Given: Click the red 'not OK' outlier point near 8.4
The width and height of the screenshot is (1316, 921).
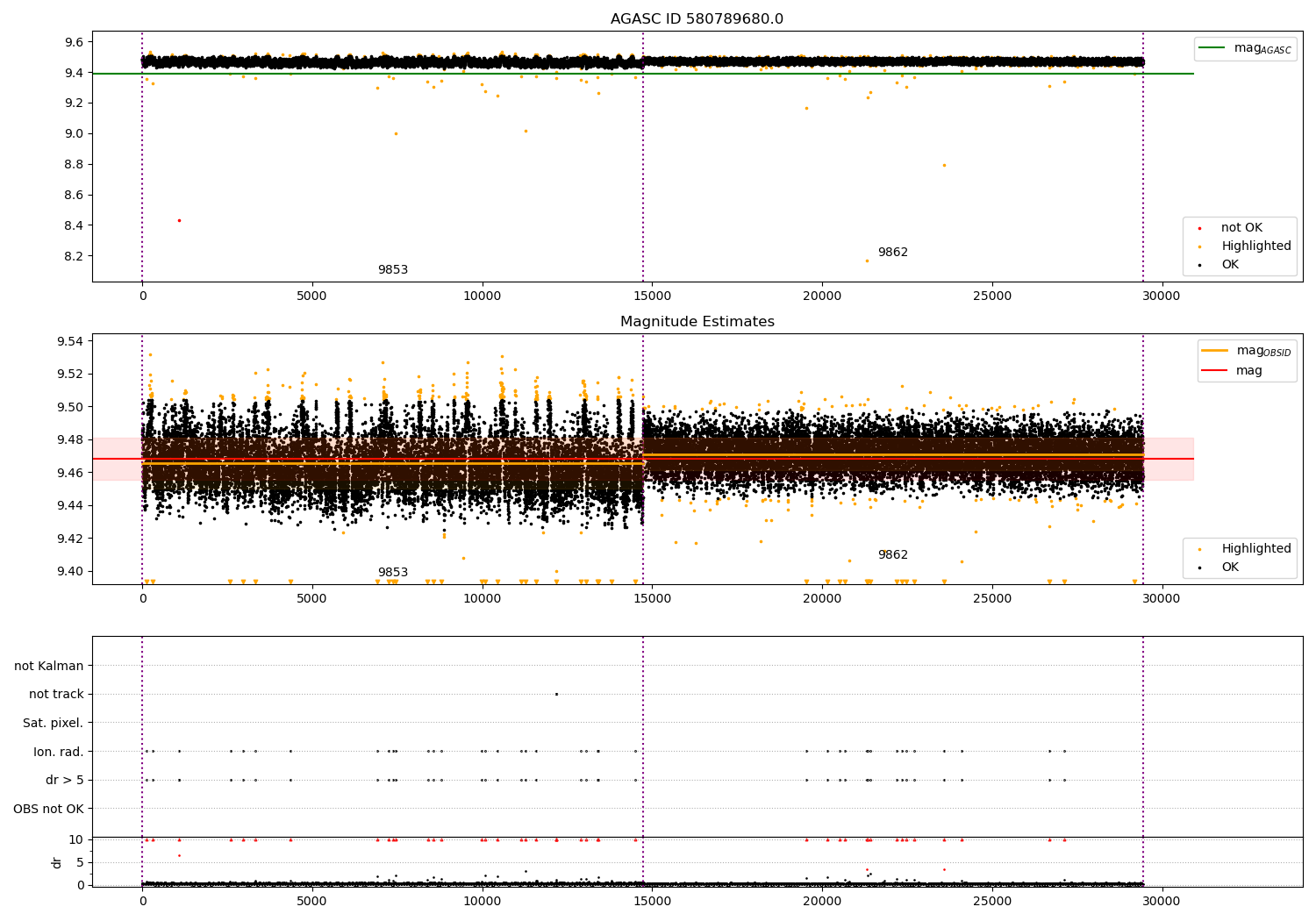Looking at the screenshot, I should (179, 220).
